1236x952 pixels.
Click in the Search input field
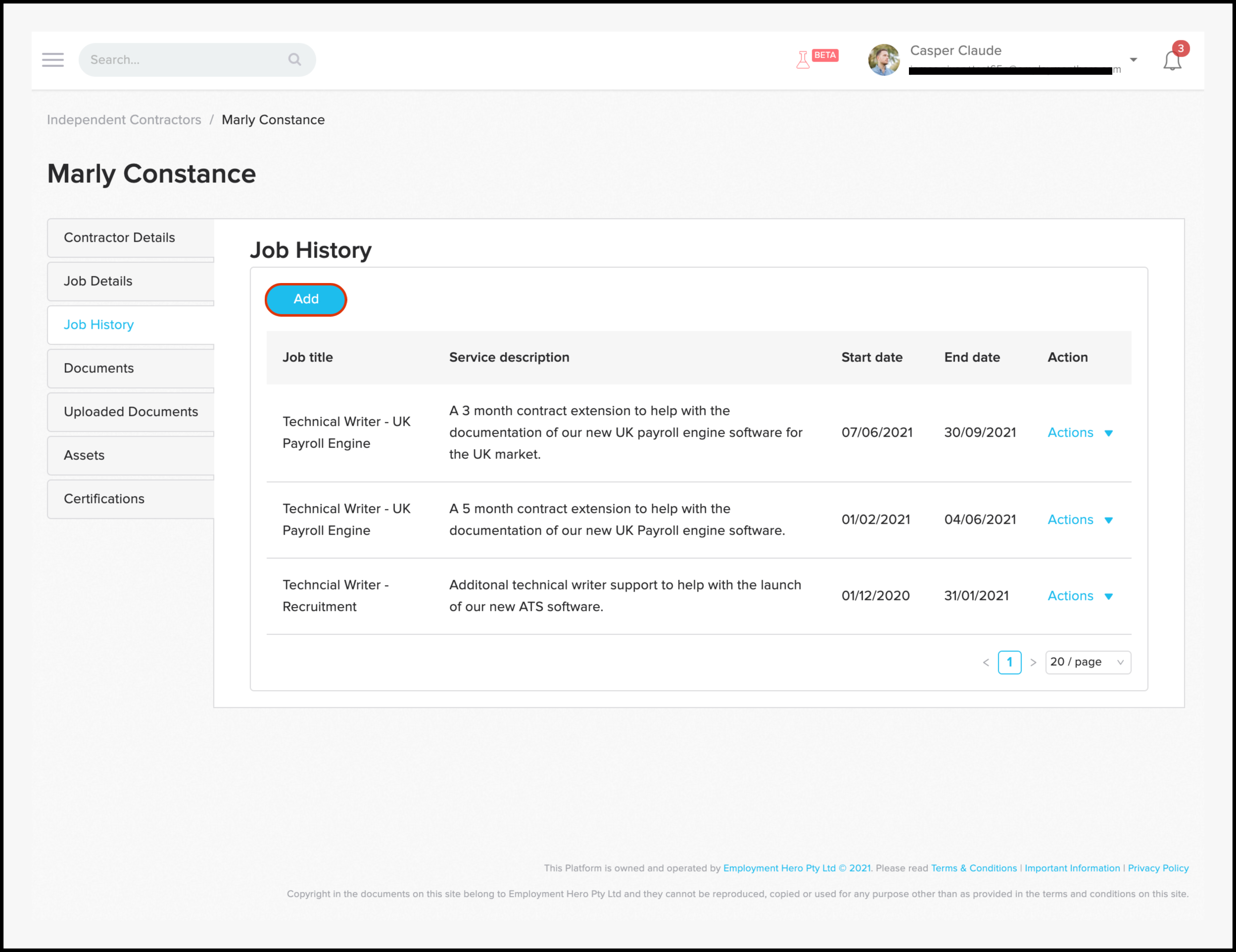tap(181, 59)
